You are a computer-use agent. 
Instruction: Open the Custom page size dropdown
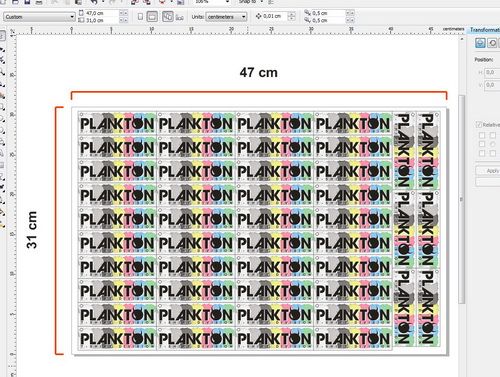tap(39, 17)
